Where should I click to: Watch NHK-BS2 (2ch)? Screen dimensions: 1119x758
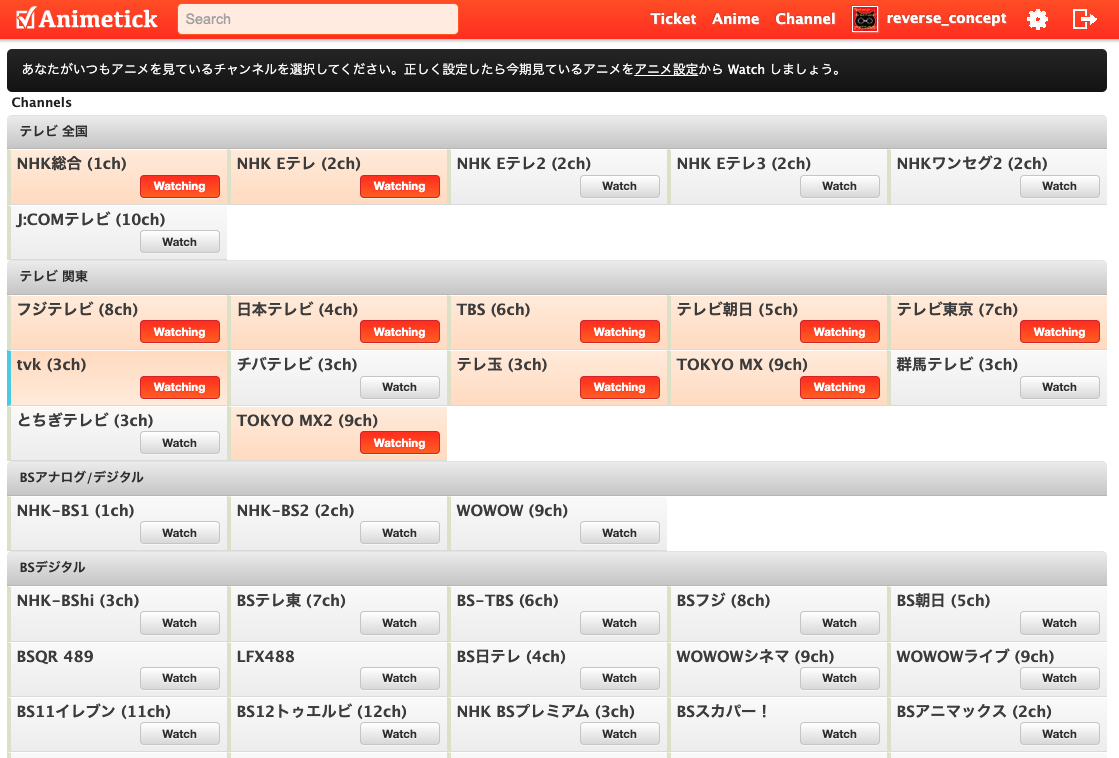(x=400, y=533)
